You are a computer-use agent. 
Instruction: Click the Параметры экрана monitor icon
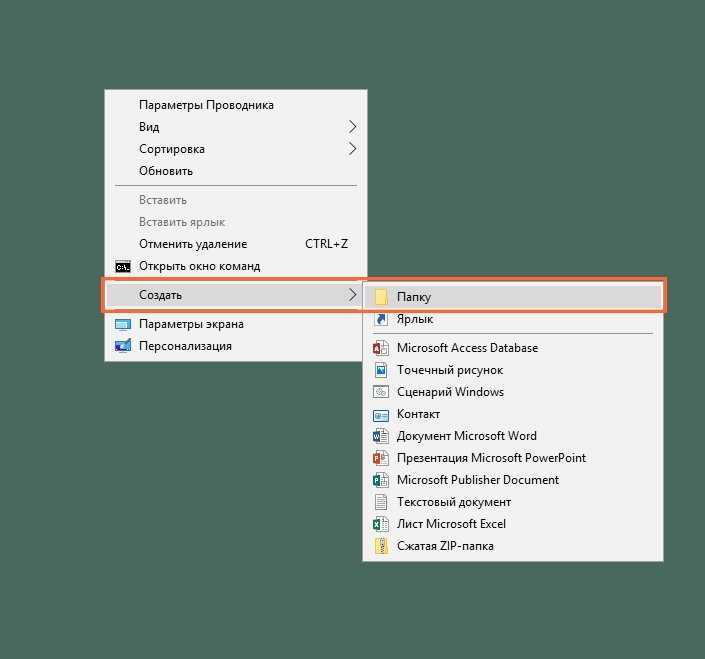tap(123, 324)
